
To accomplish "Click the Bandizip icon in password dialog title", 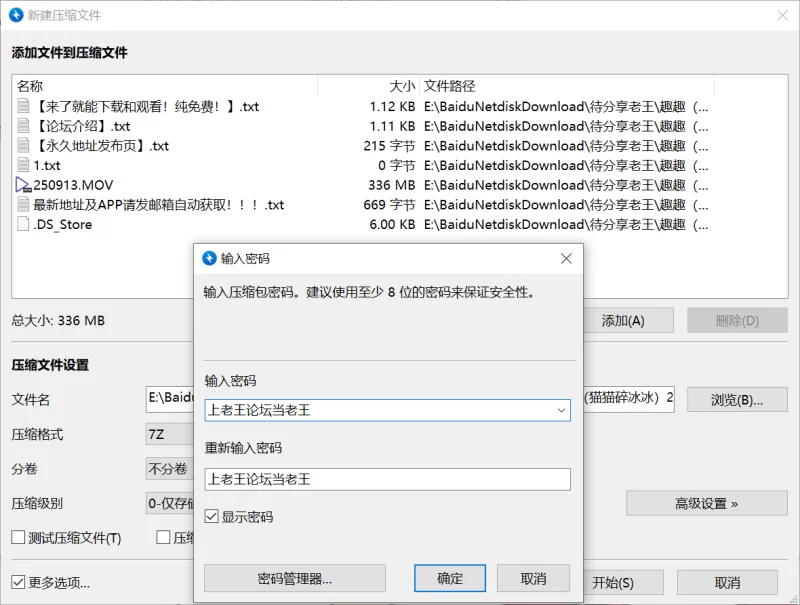I will [209, 258].
